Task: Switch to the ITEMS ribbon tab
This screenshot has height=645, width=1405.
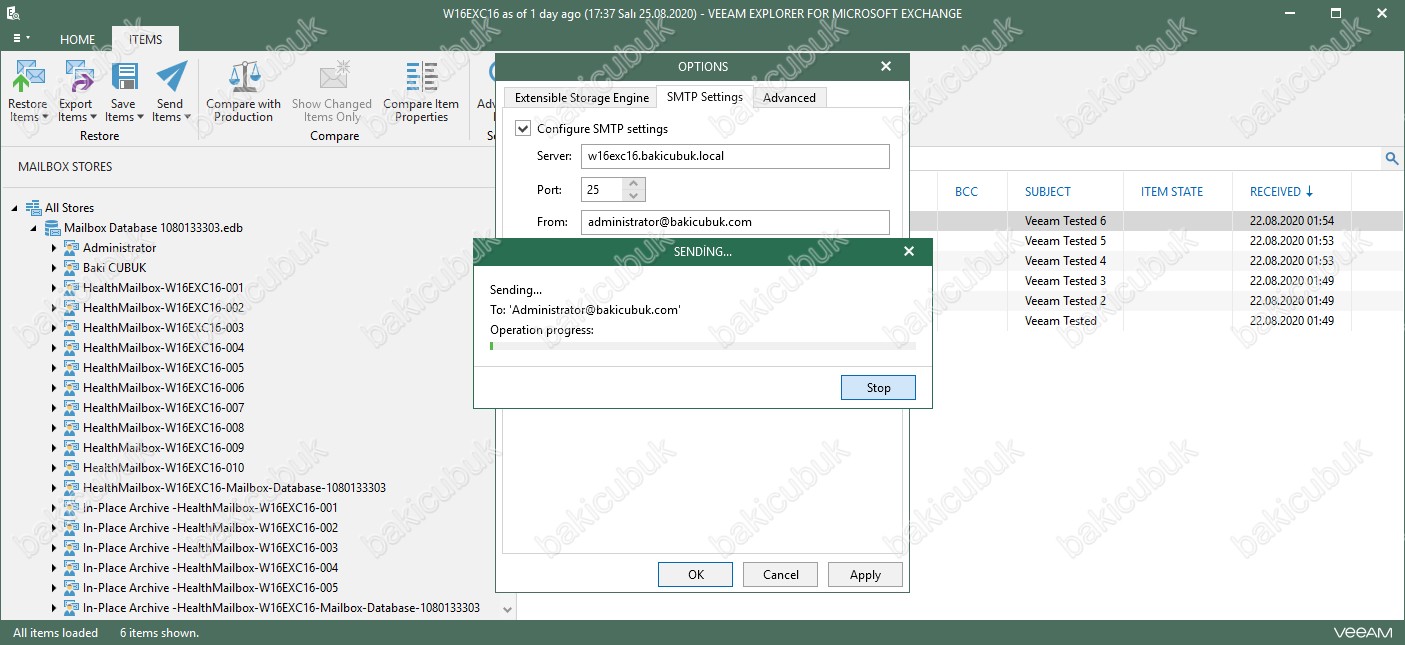Action: [145, 39]
